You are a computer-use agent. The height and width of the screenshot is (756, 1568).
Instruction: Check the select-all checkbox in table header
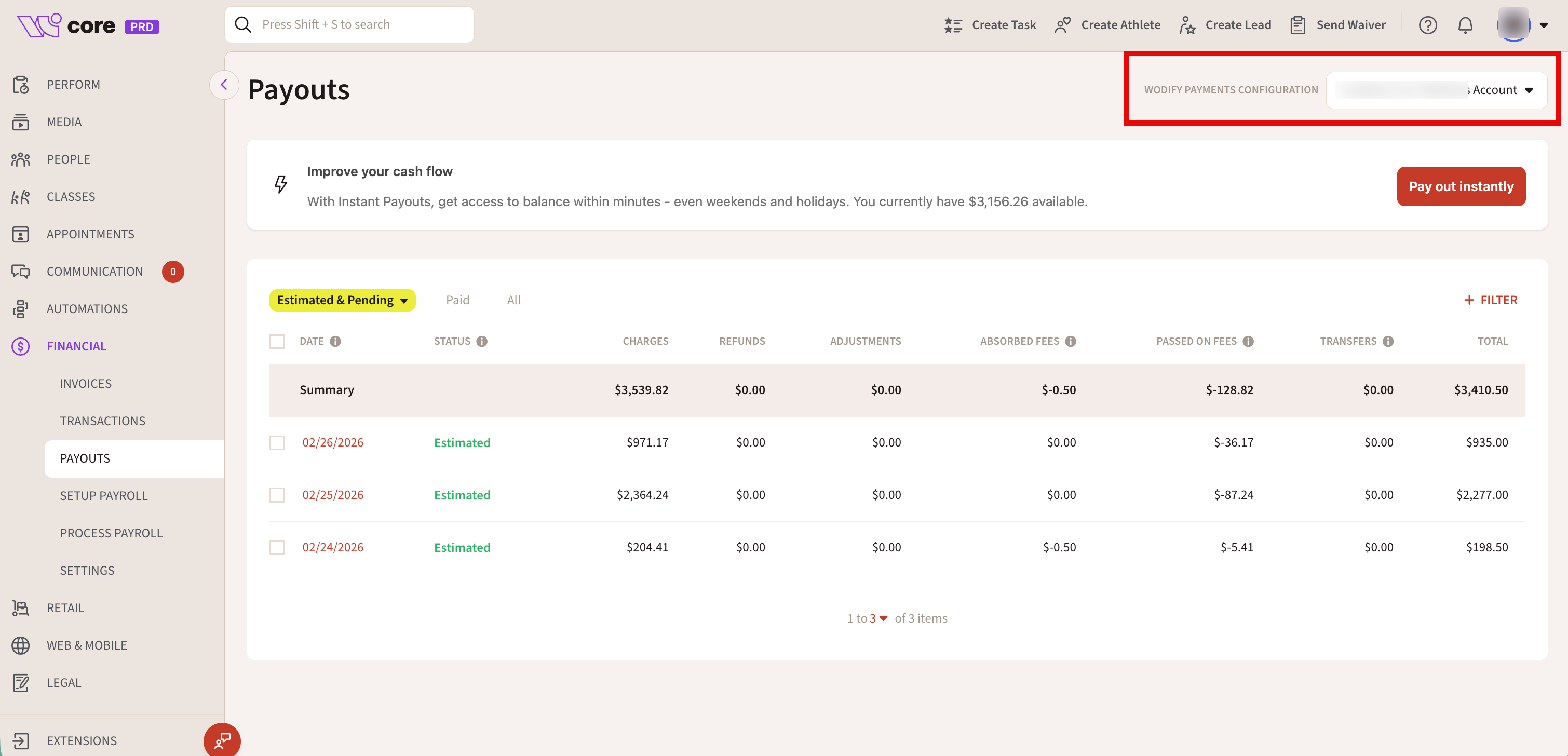[x=277, y=341]
